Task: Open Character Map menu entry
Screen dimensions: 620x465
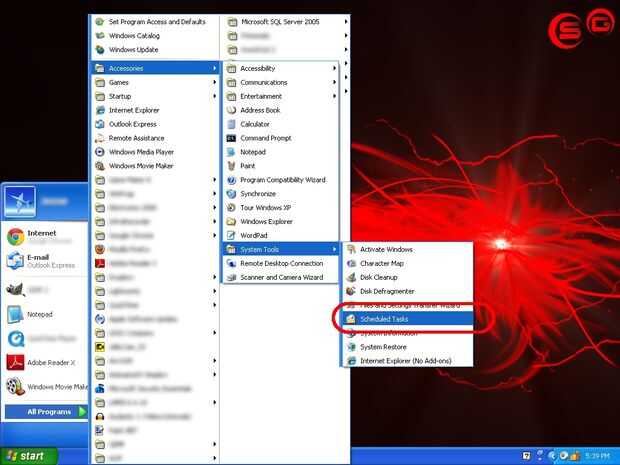Action: tap(407, 263)
